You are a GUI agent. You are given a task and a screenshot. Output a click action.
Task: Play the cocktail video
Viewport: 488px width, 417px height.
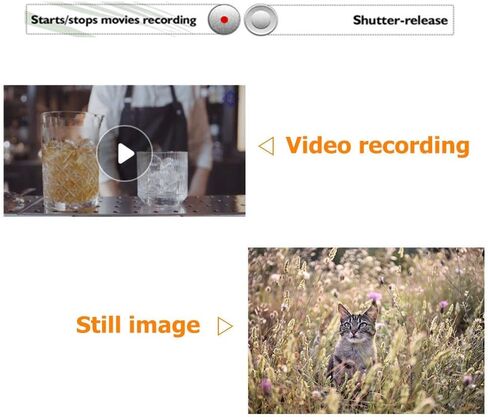coord(125,154)
